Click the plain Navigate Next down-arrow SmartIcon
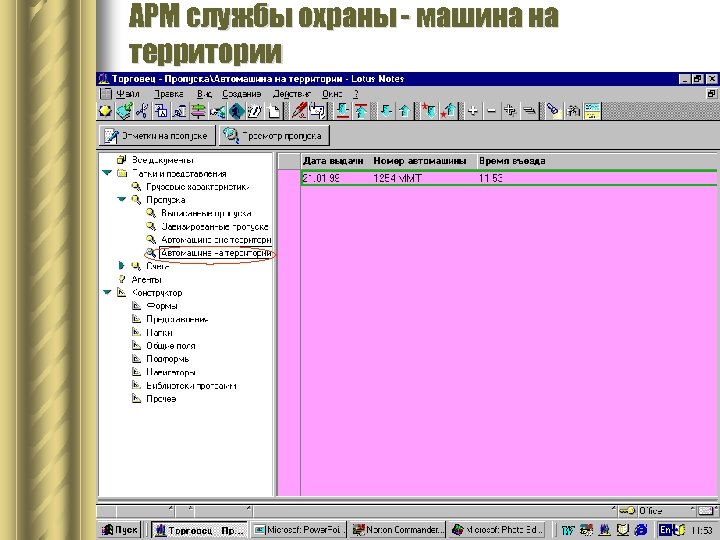This screenshot has width=720, height=540. (386, 111)
